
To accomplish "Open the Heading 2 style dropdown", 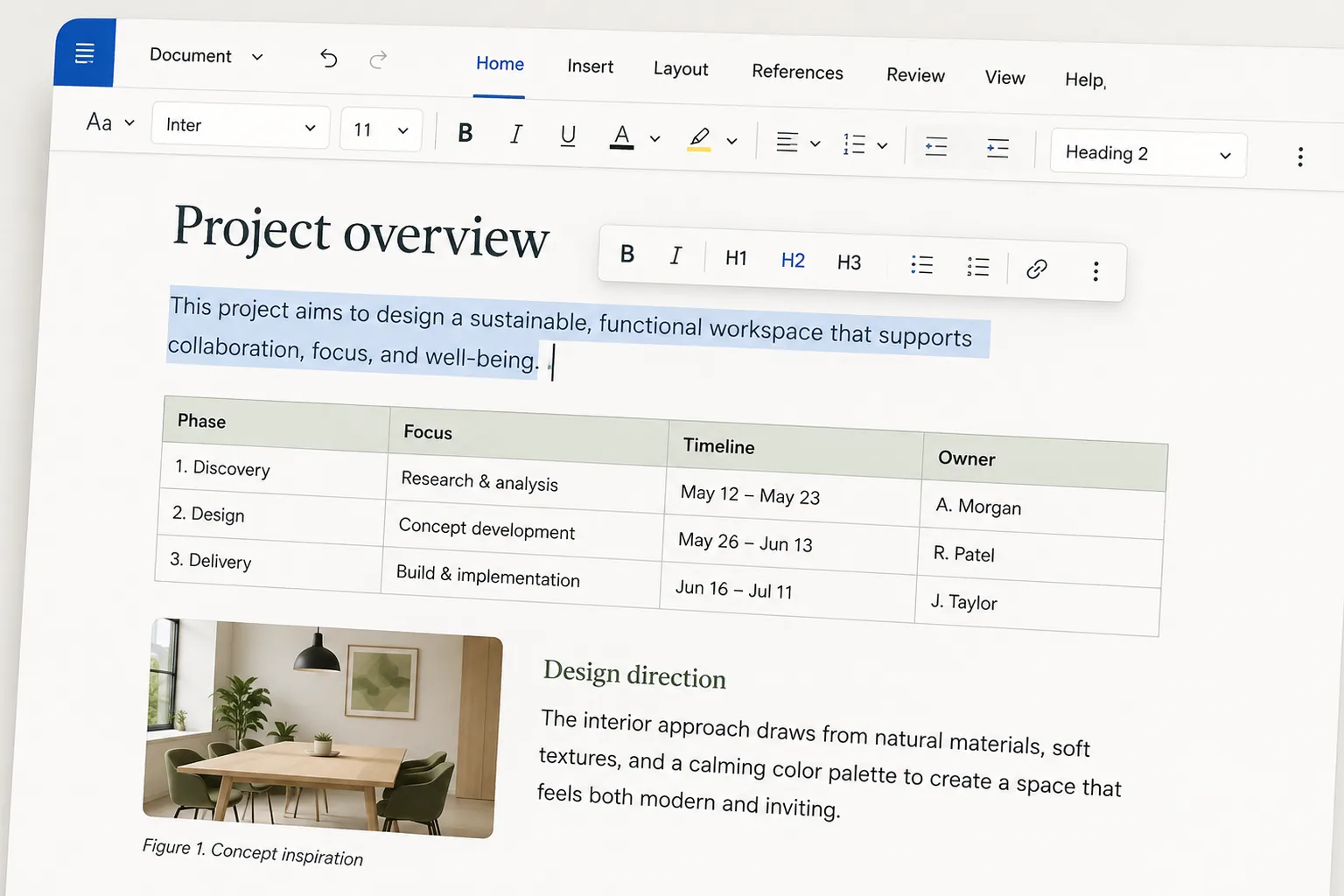I will [x=1148, y=154].
